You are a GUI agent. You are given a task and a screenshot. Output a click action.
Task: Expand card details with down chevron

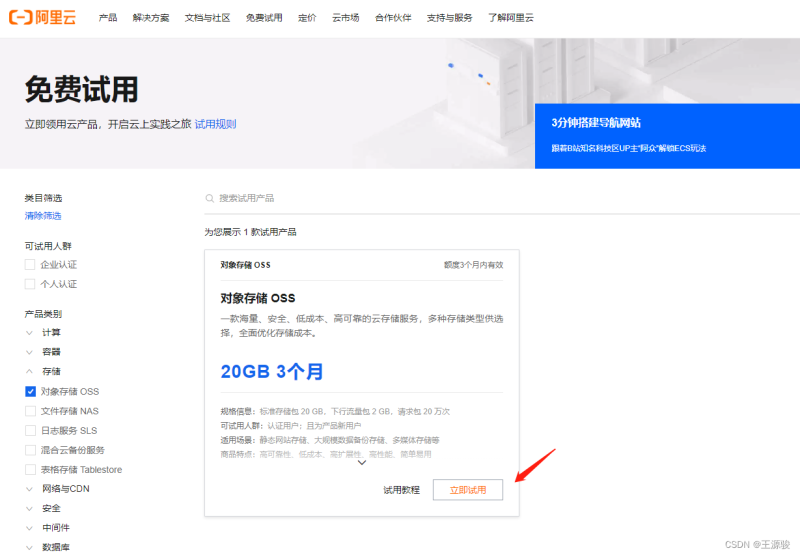[362, 462]
